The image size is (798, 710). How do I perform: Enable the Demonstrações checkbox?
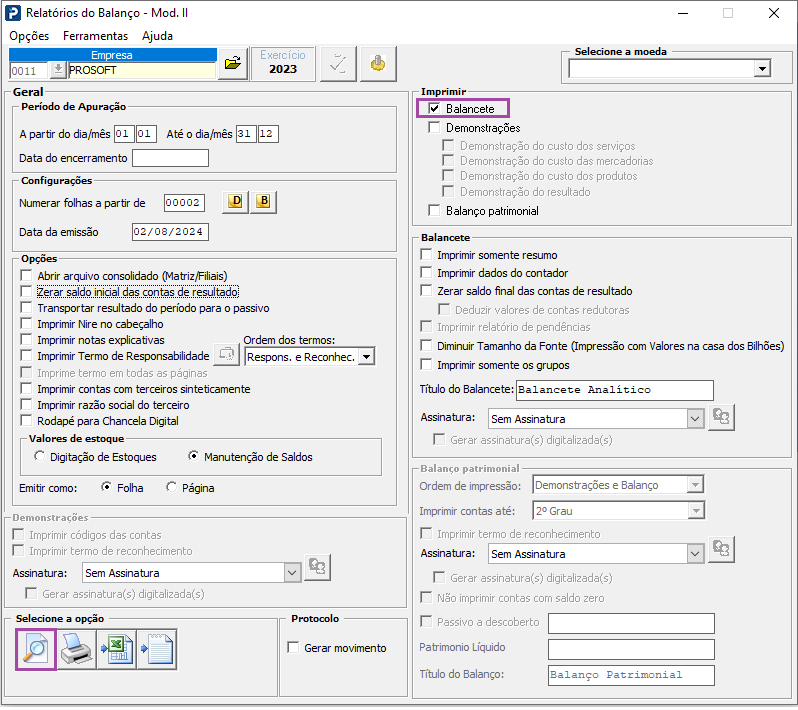pyautogui.click(x=434, y=127)
